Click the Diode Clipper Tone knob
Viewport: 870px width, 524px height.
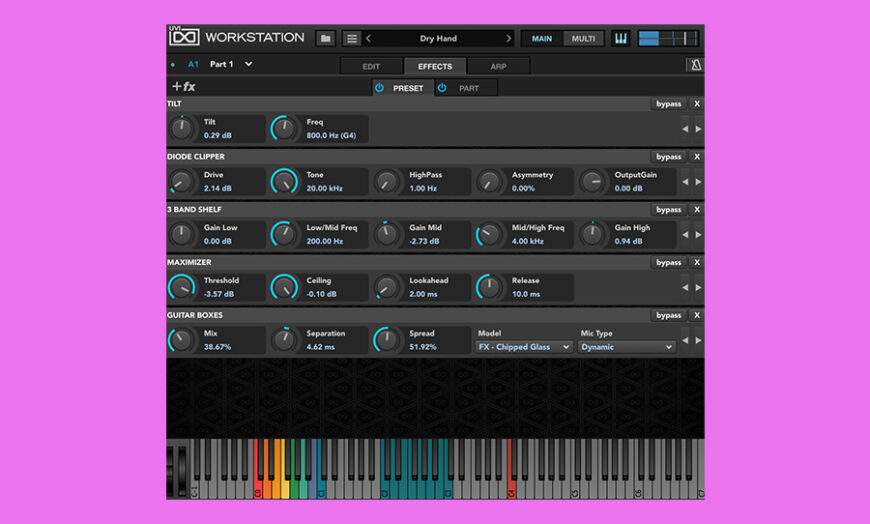284,181
